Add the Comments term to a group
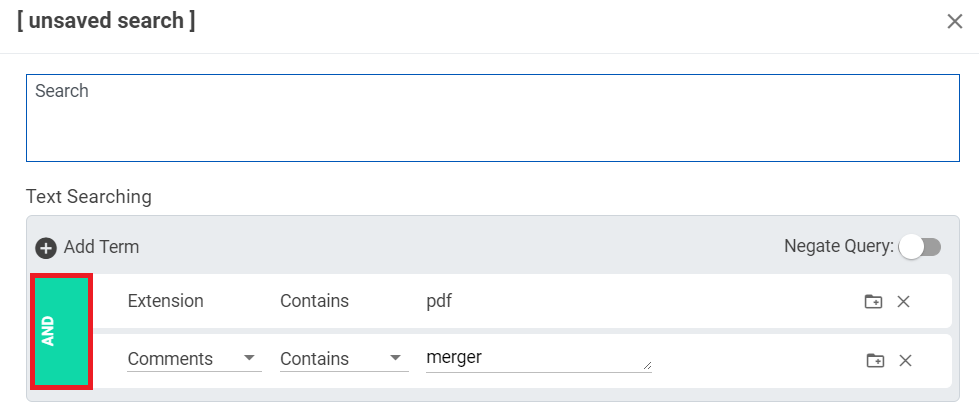The height and width of the screenshot is (411, 979). (875, 360)
